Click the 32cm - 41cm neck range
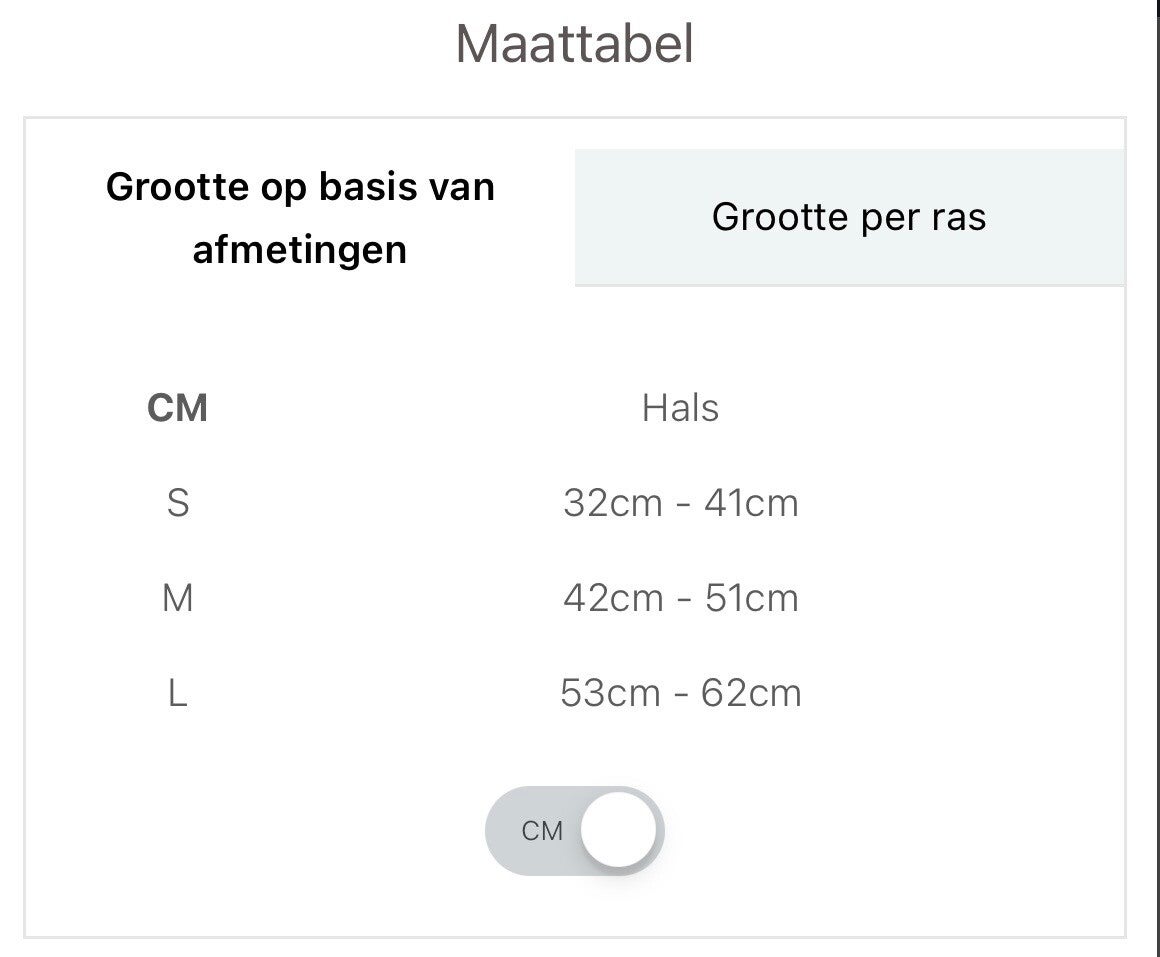This screenshot has height=957, width=1160. (680, 502)
